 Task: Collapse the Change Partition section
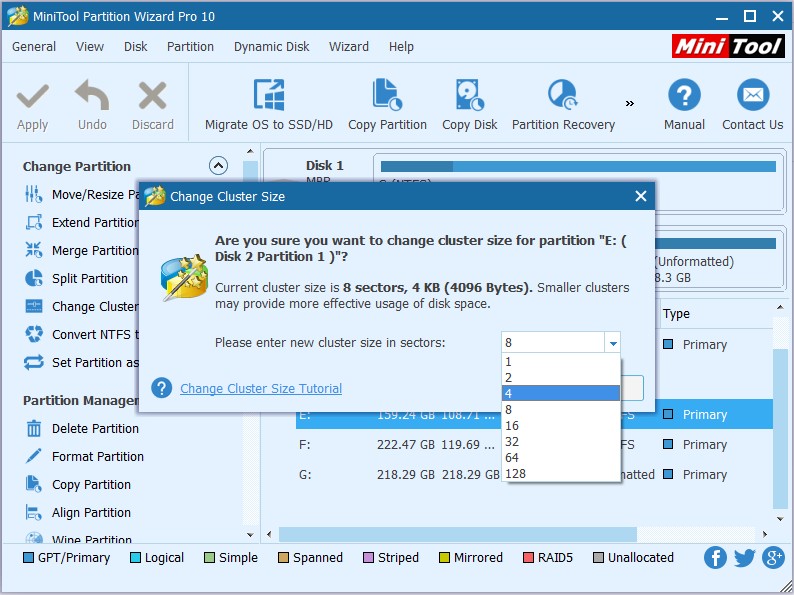[x=218, y=166]
